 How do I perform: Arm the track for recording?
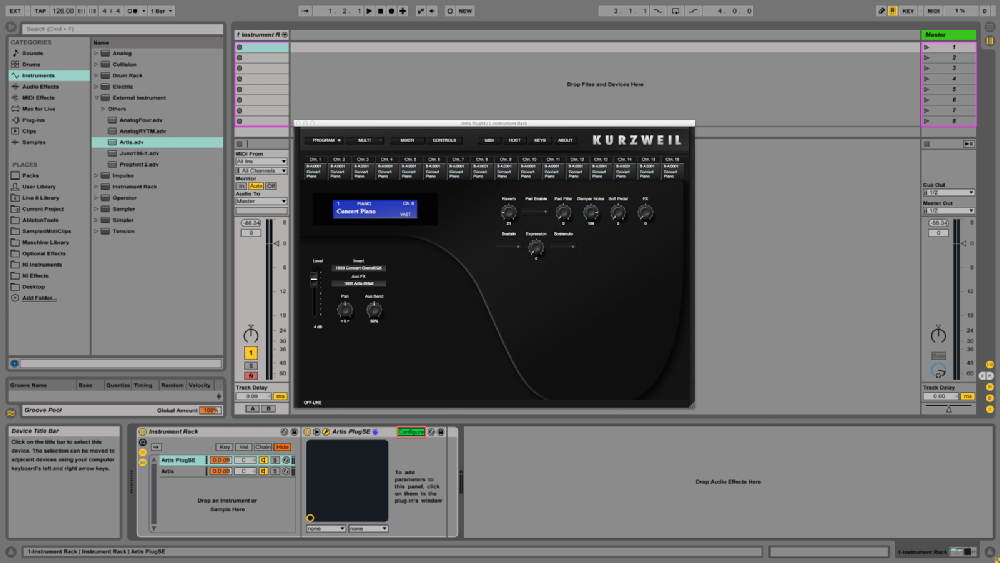coord(250,375)
